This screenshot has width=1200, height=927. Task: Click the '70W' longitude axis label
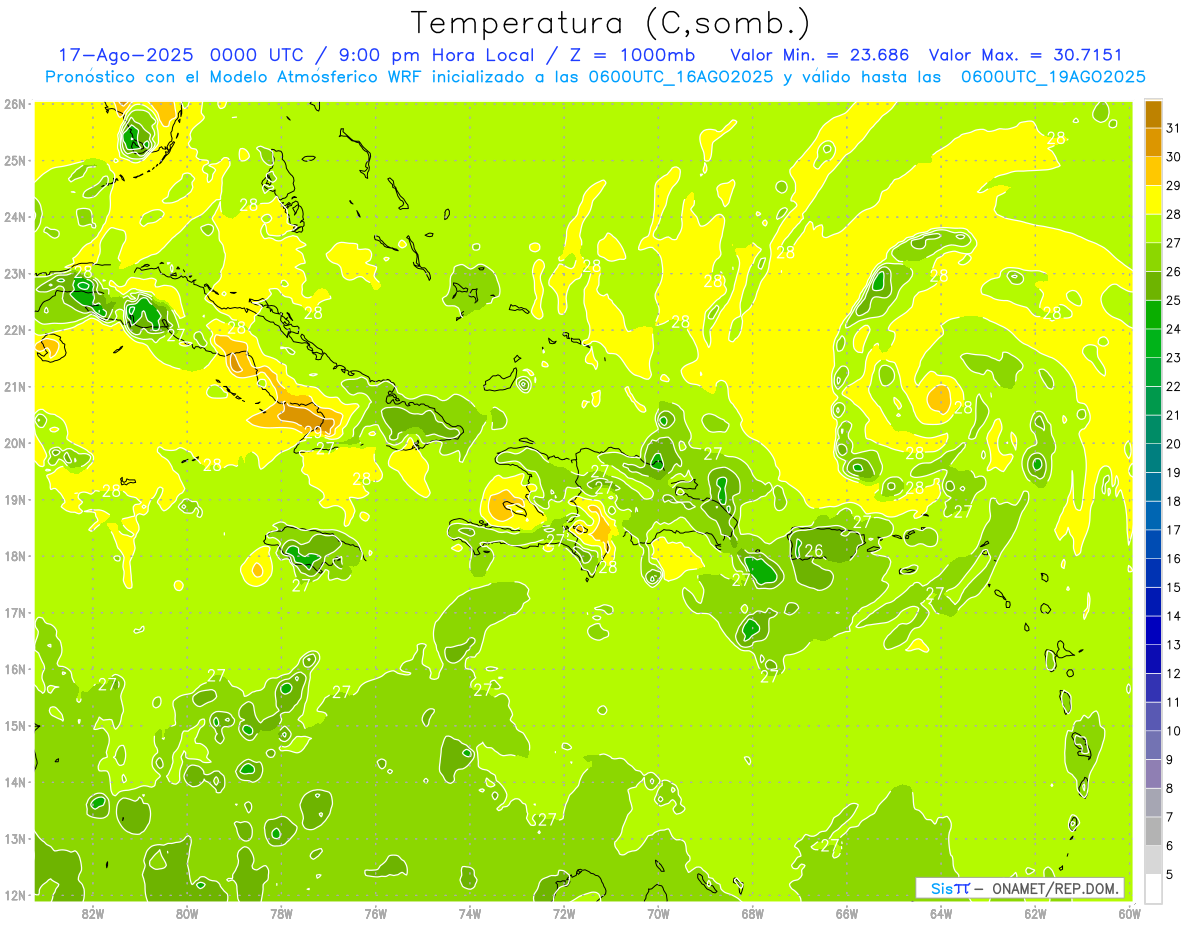click(658, 913)
